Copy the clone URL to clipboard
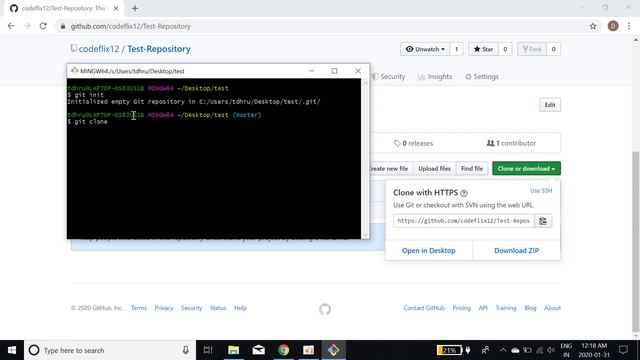 point(543,221)
